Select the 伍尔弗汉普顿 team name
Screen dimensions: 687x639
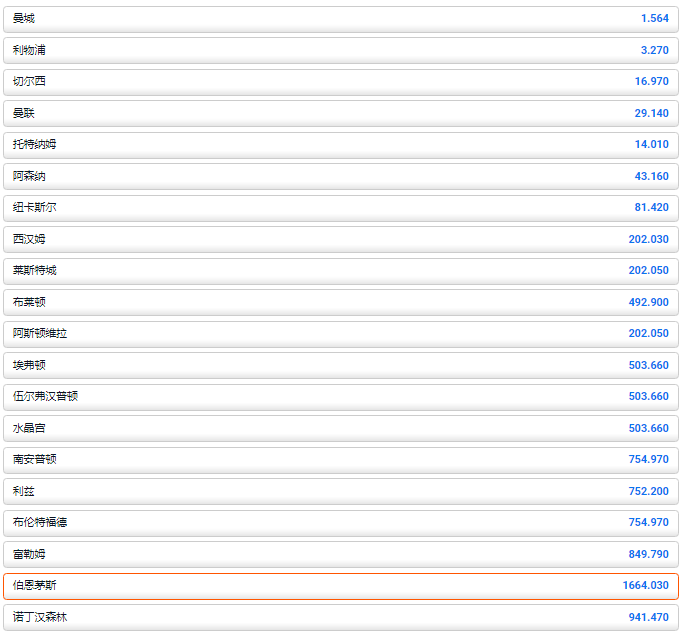pos(46,397)
